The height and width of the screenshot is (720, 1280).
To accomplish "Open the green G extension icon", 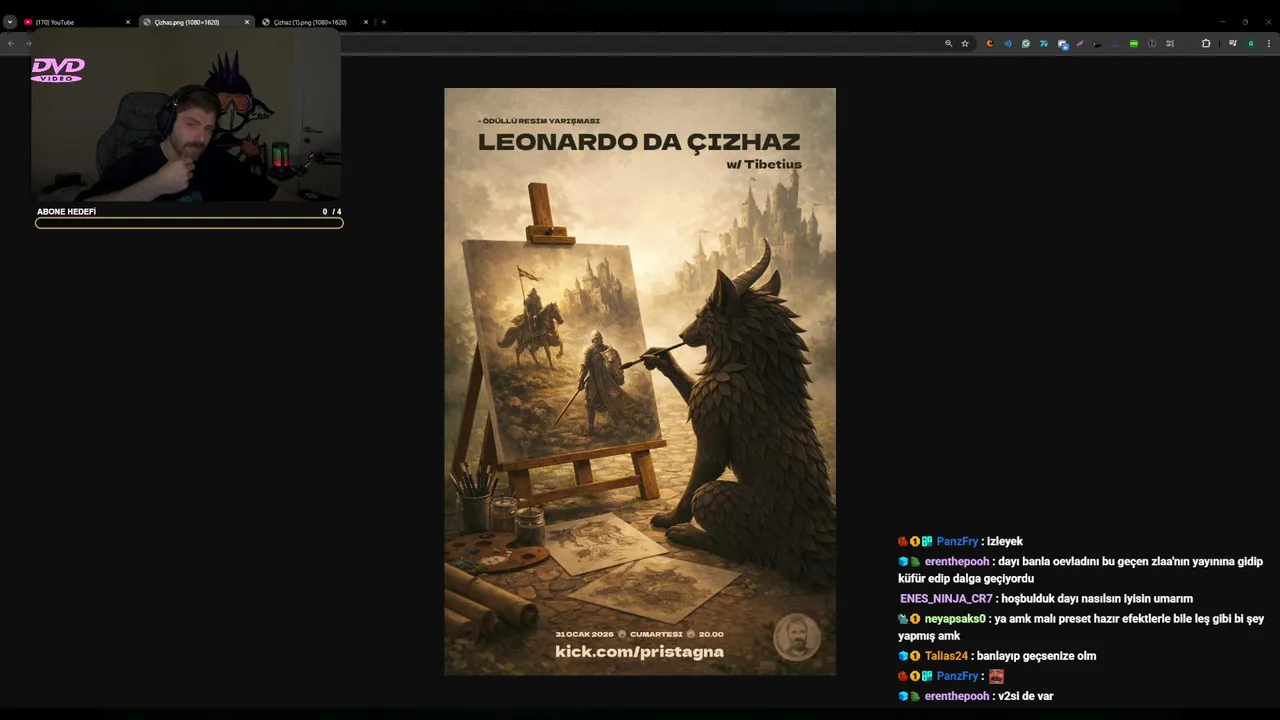I will coord(1026,43).
